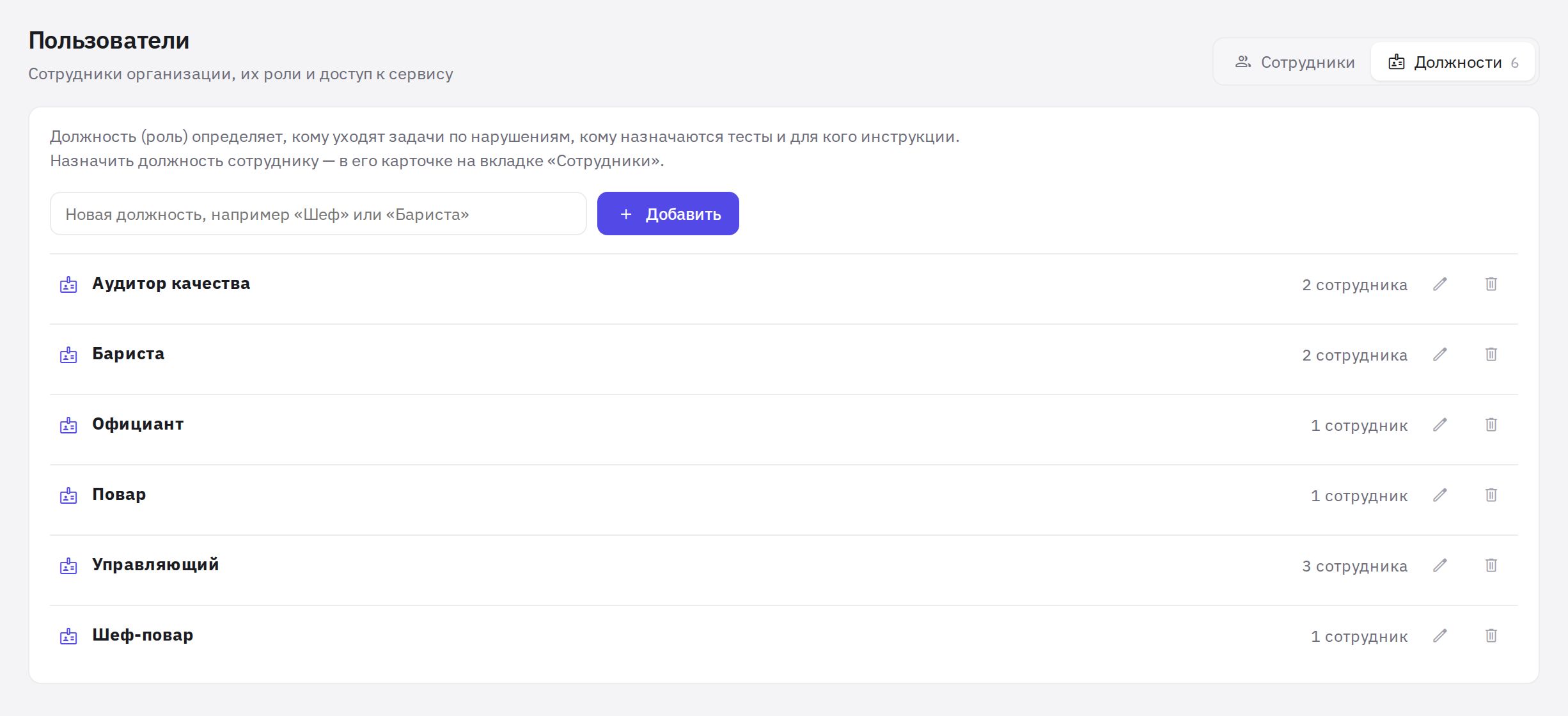Click employee count for Аудитор качества

tap(1354, 284)
